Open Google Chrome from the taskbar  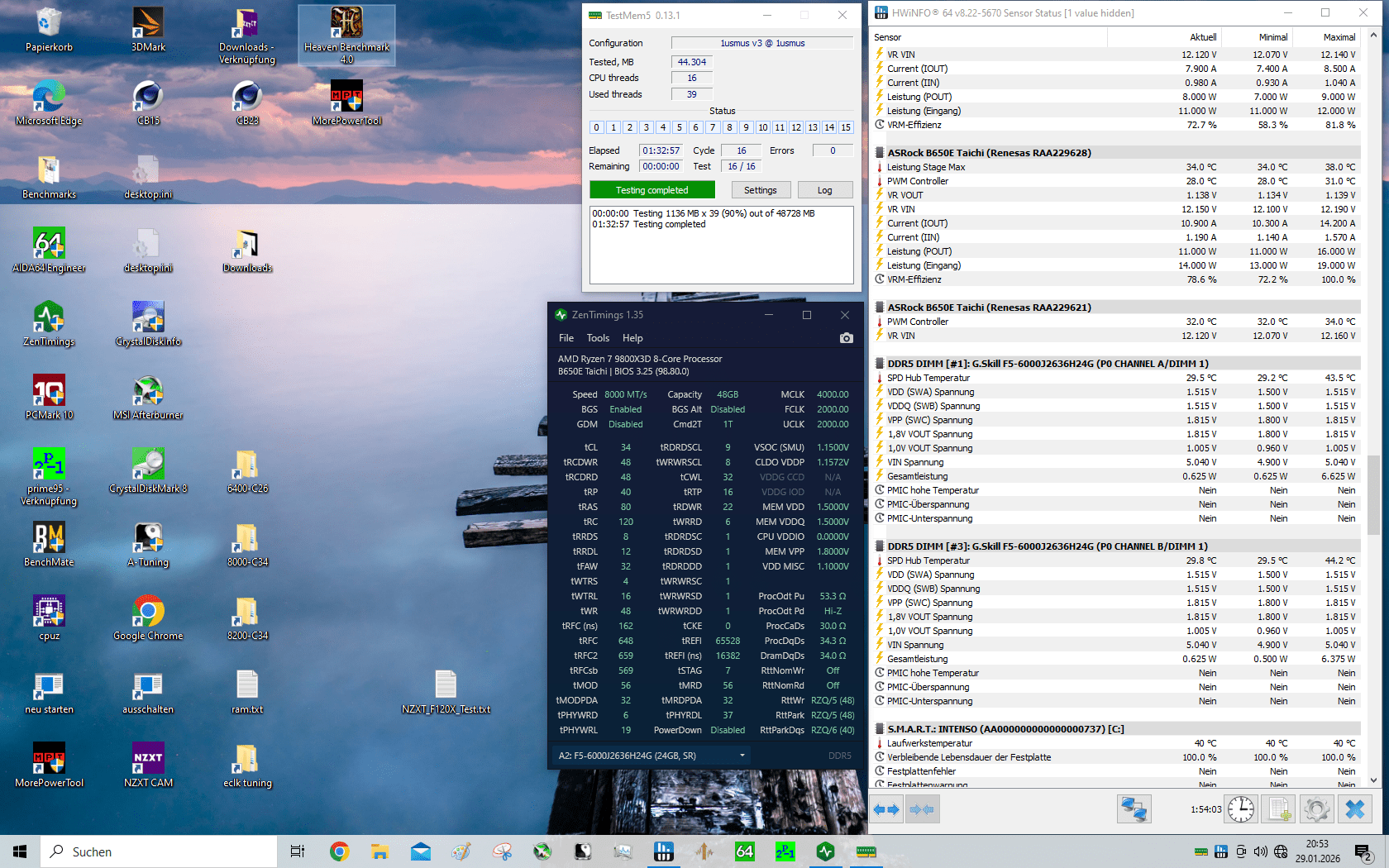click(x=339, y=851)
